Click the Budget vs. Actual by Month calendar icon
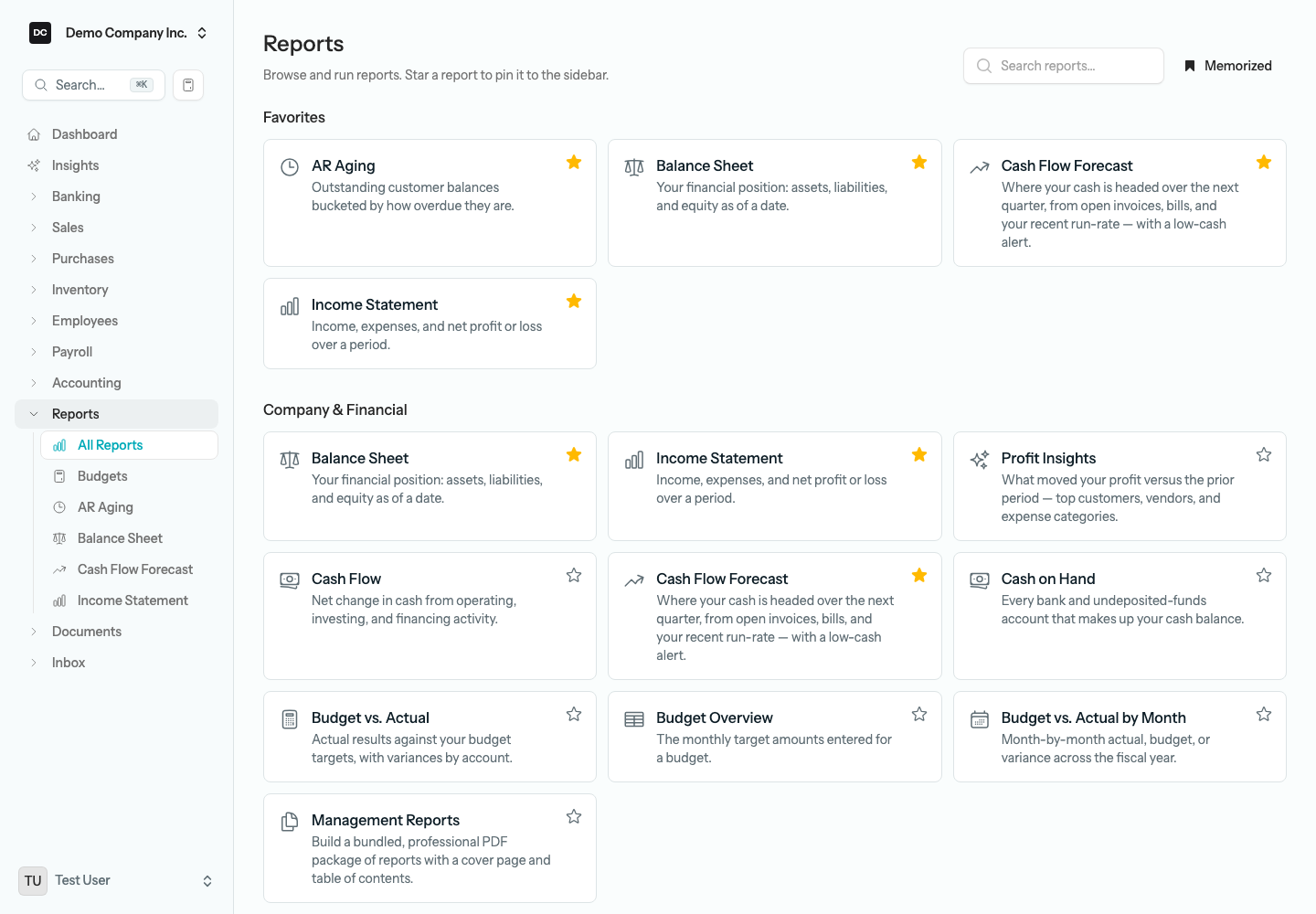The height and width of the screenshot is (914, 1316). (x=980, y=719)
